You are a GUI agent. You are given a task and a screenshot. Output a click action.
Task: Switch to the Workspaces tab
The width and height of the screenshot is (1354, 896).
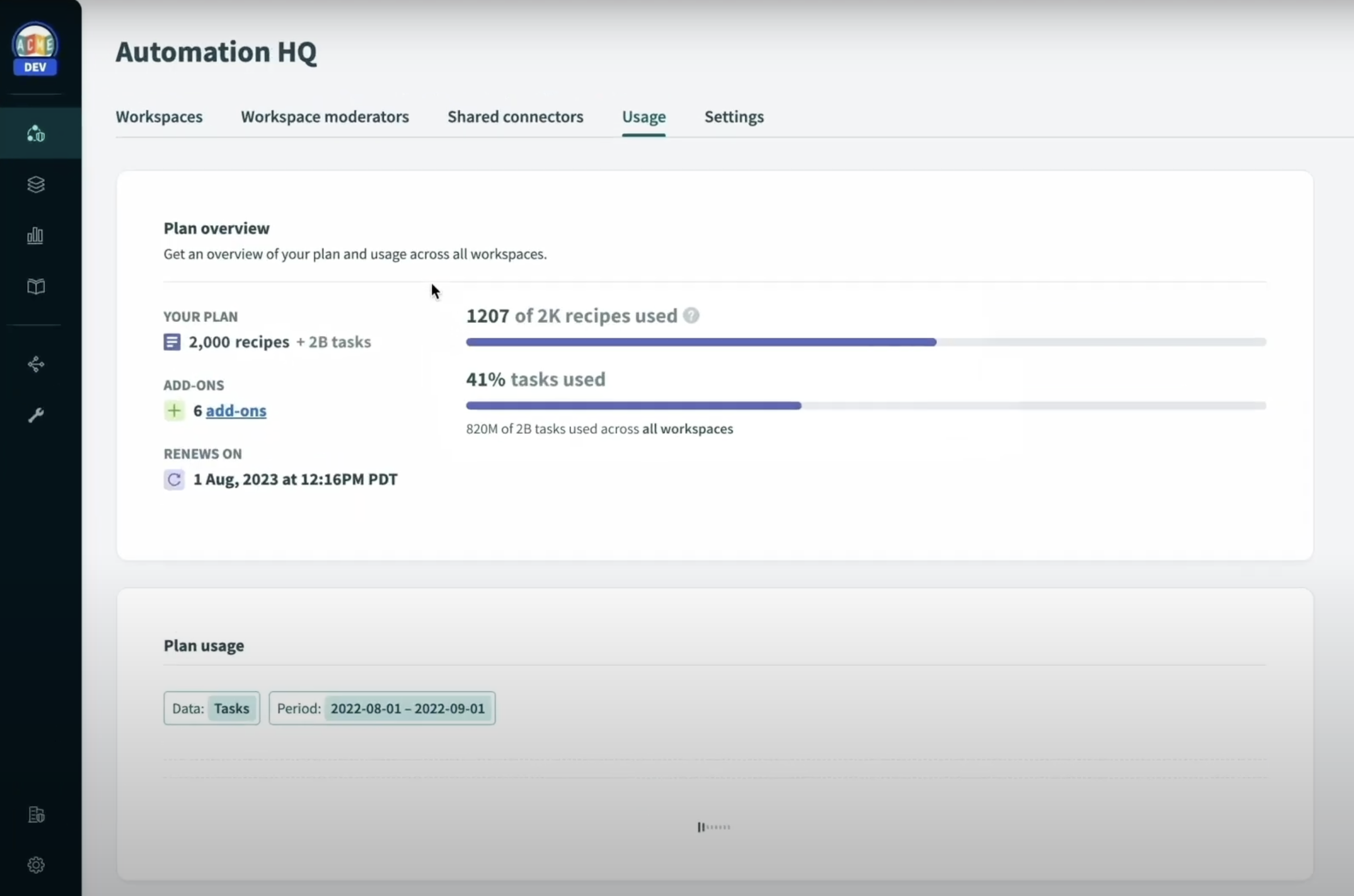158,117
